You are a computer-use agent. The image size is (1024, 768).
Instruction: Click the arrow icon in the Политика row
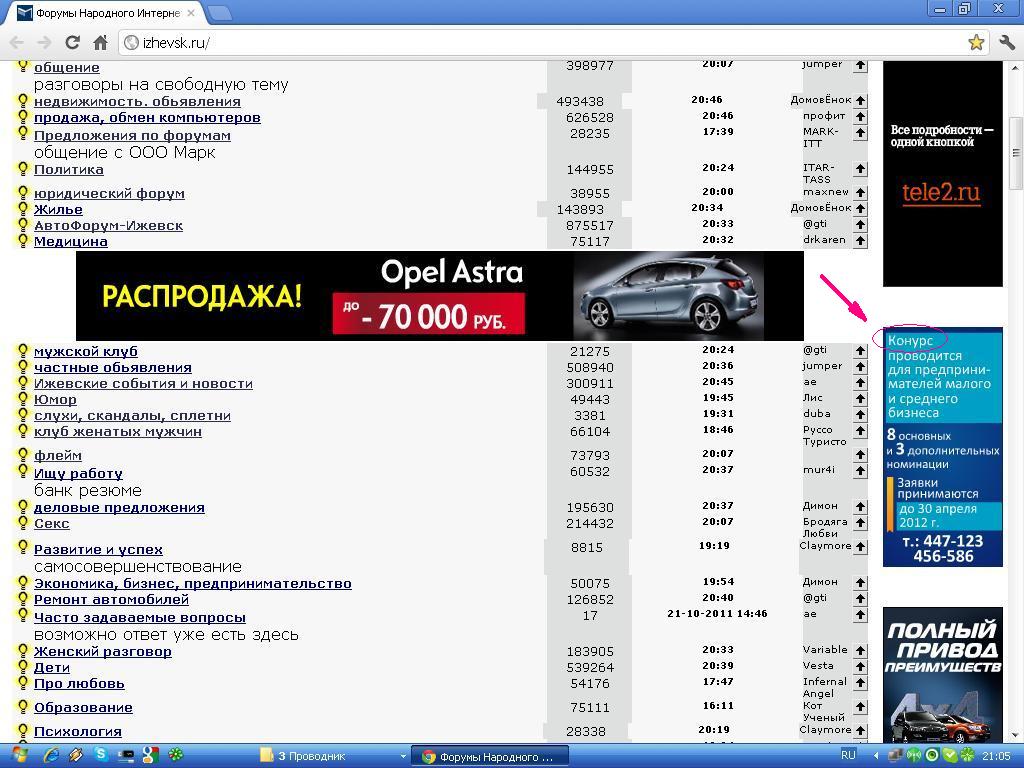tap(860, 169)
